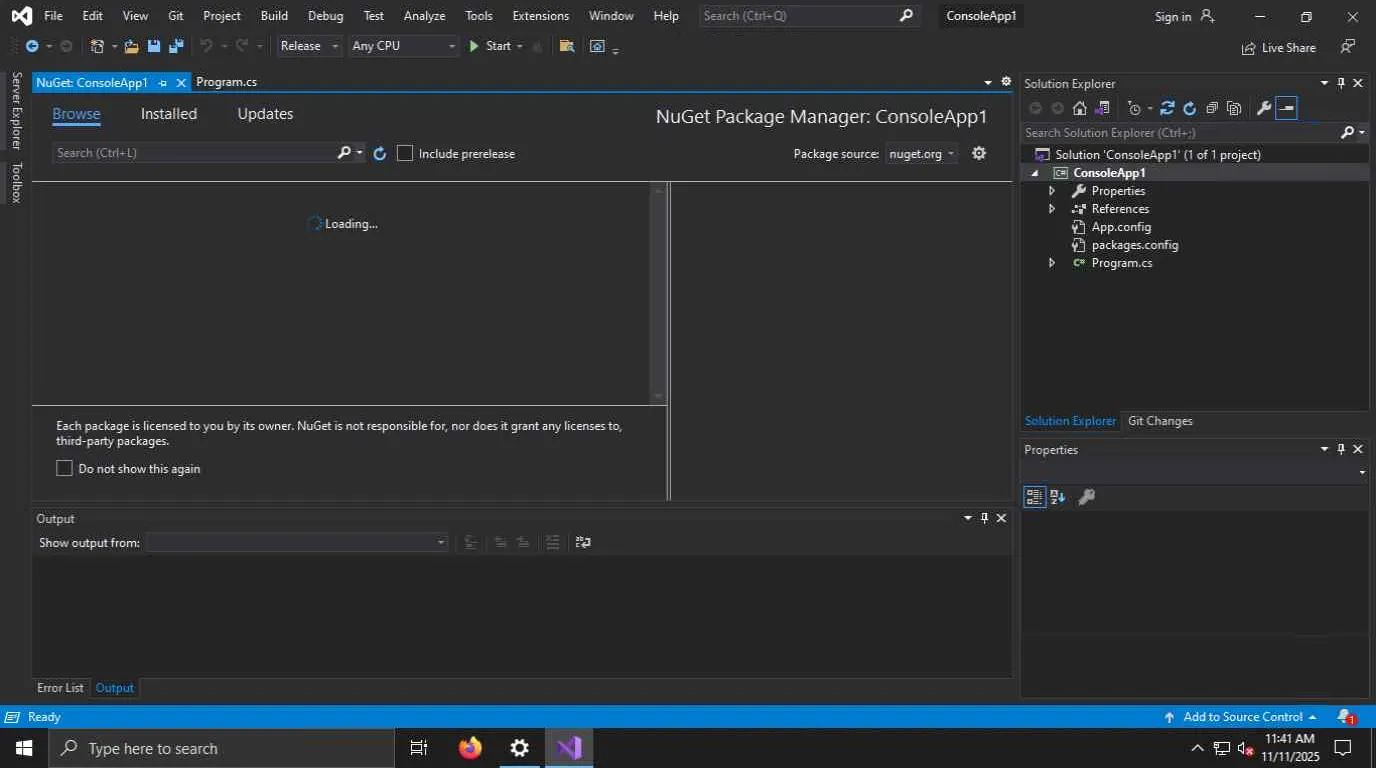The image size is (1376, 768).
Task: Open the Server Explorer side tab
Action: pyautogui.click(x=16, y=111)
